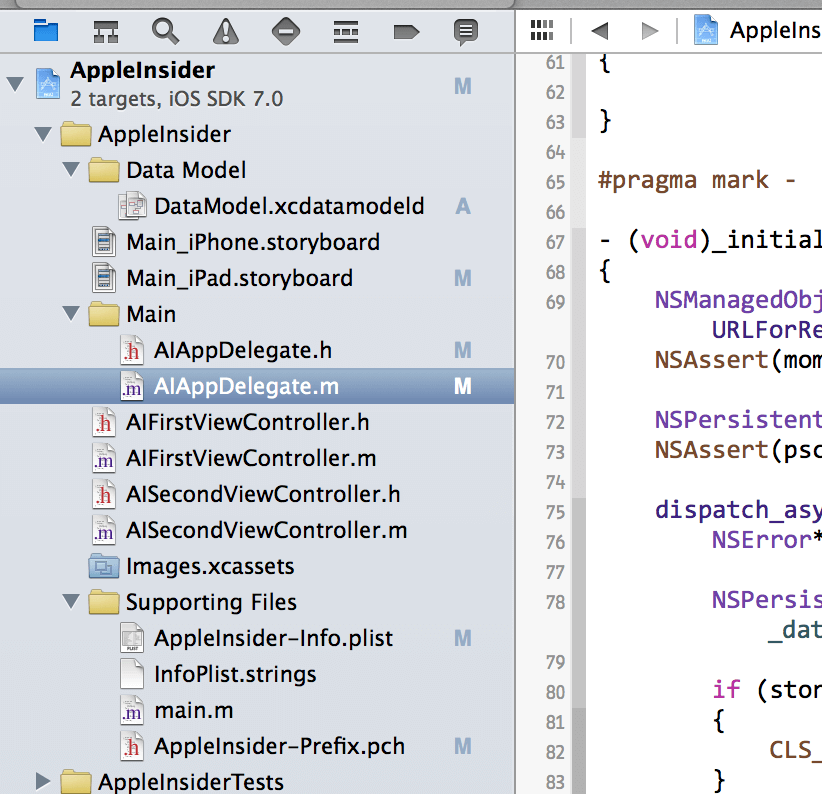The height and width of the screenshot is (794, 822).
Task: Collapse the Data Model group
Action: (x=71, y=170)
